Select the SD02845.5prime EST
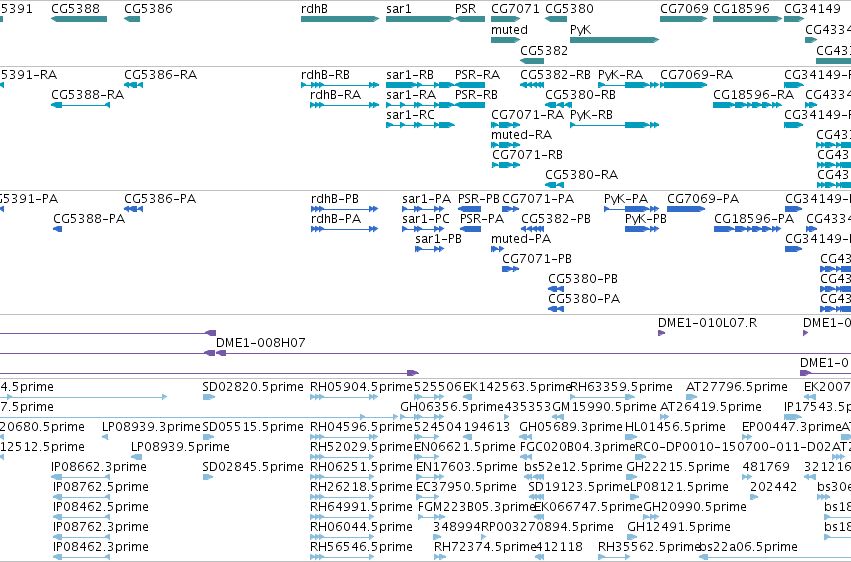 208,477
